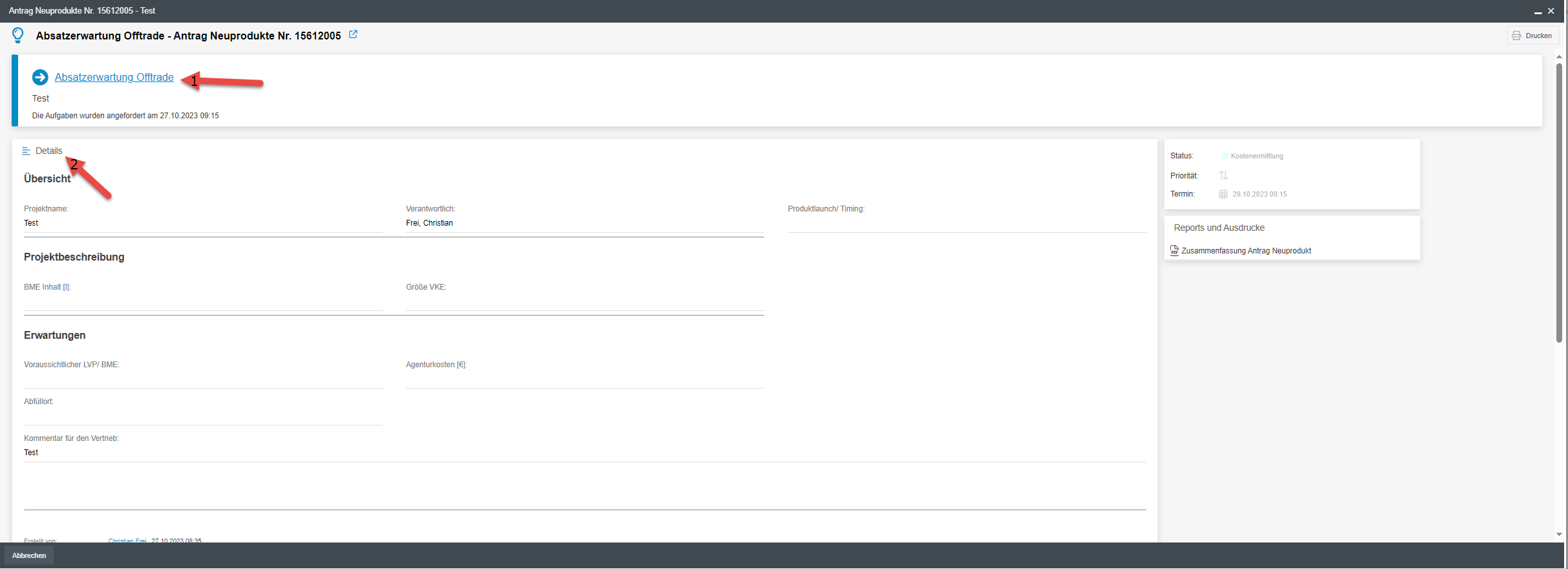Click the Details list icon
Image resolution: width=1568 pixels, height=569 pixels.
click(x=27, y=151)
